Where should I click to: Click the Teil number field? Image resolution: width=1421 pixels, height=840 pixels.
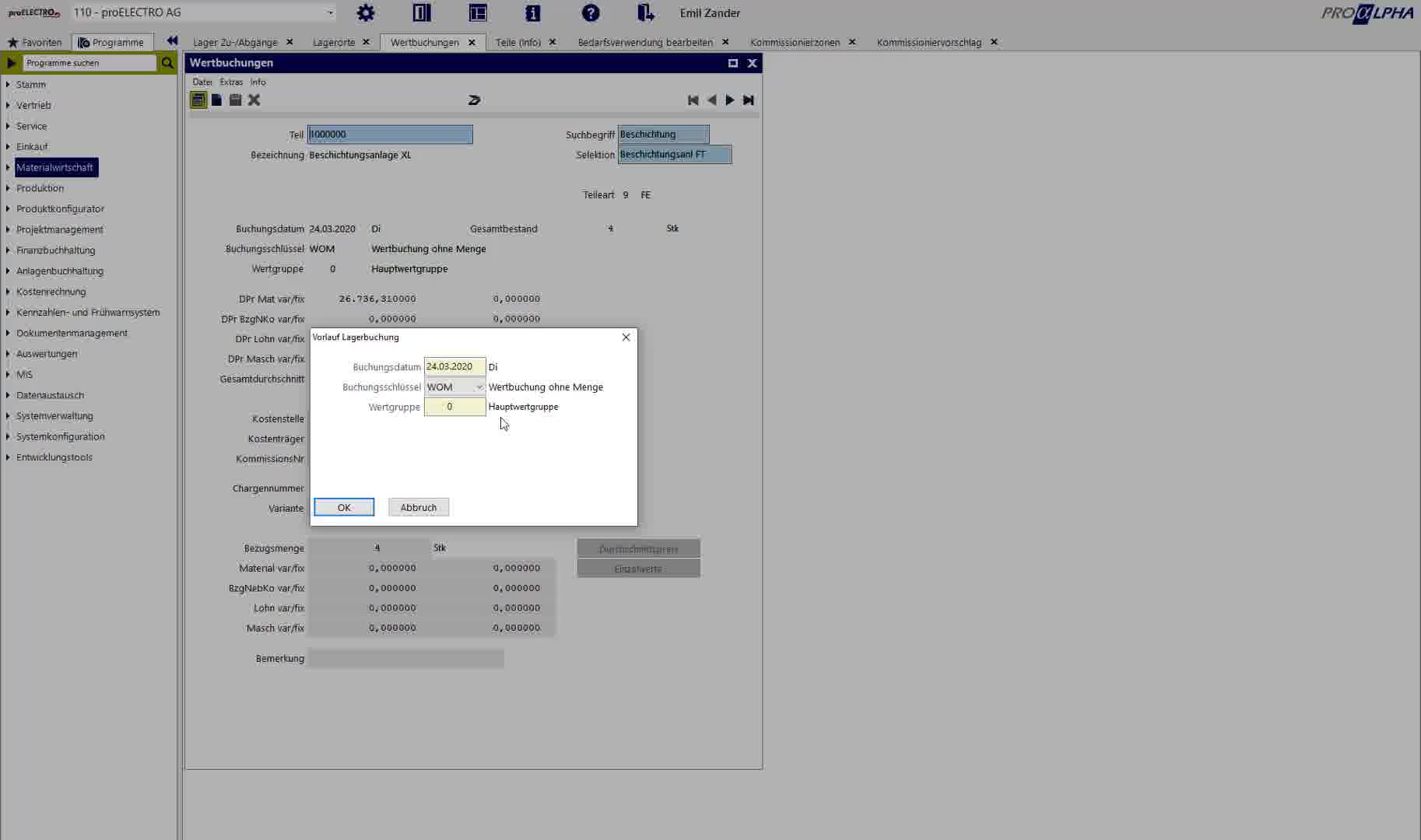pos(390,135)
